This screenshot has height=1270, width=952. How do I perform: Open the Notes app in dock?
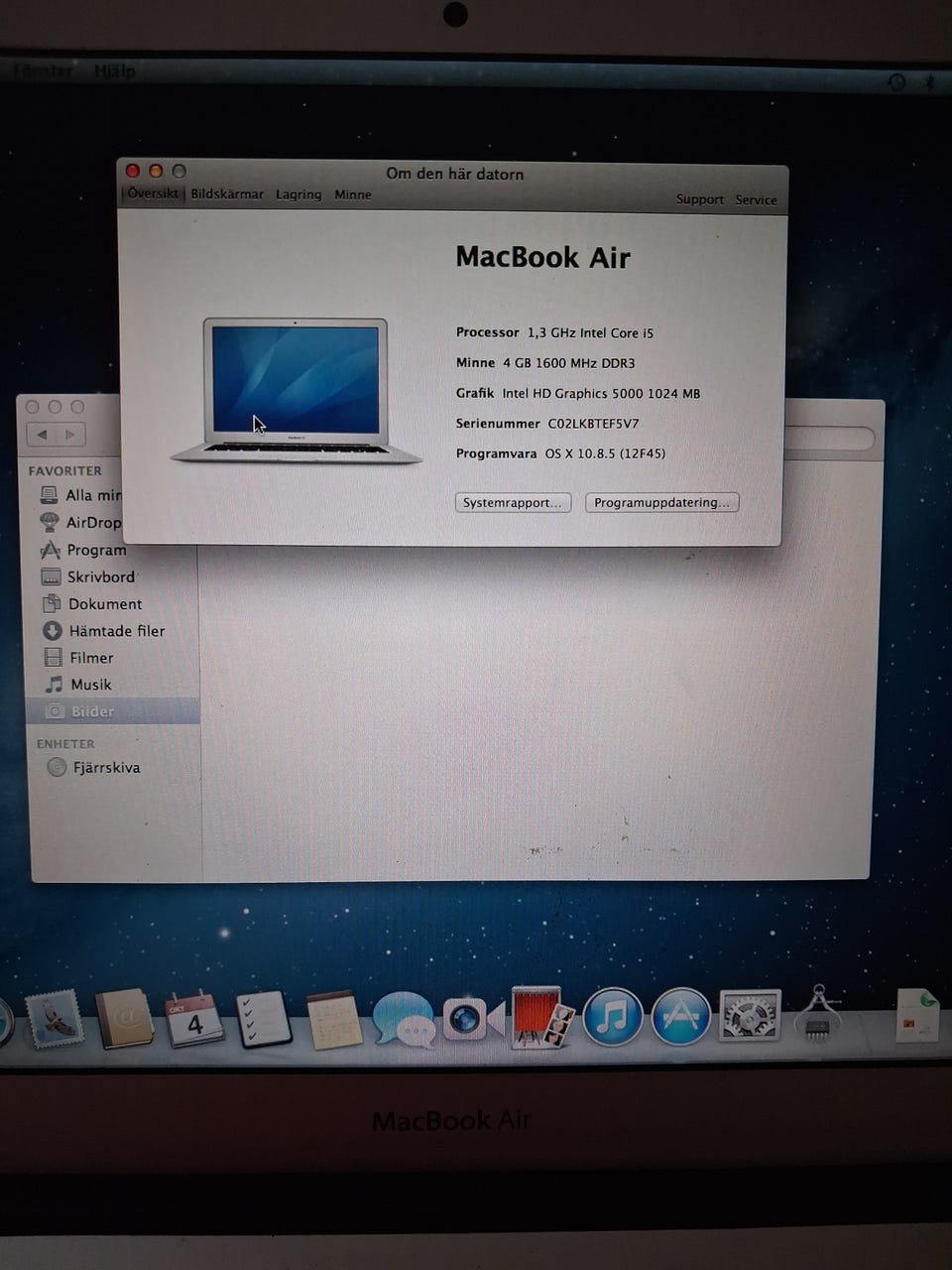(334, 1020)
